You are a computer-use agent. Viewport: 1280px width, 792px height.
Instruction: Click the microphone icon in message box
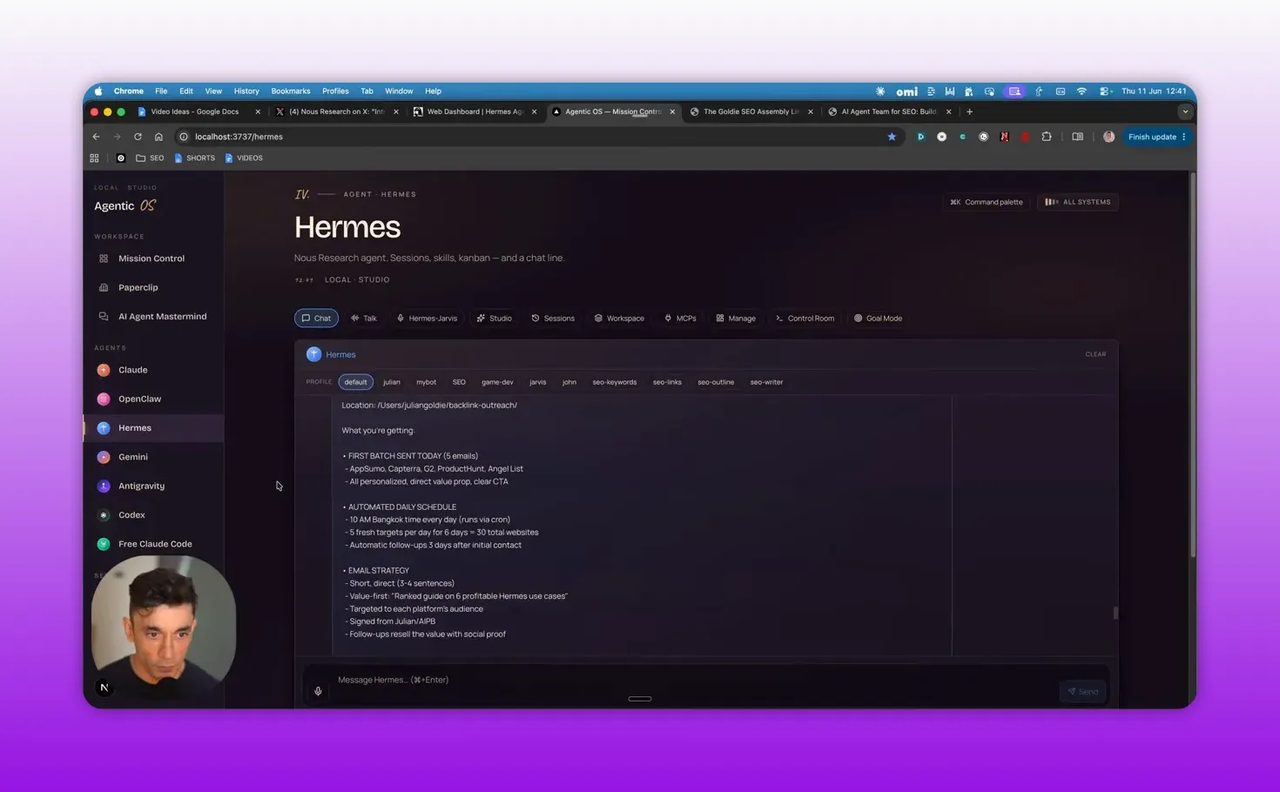(318, 691)
